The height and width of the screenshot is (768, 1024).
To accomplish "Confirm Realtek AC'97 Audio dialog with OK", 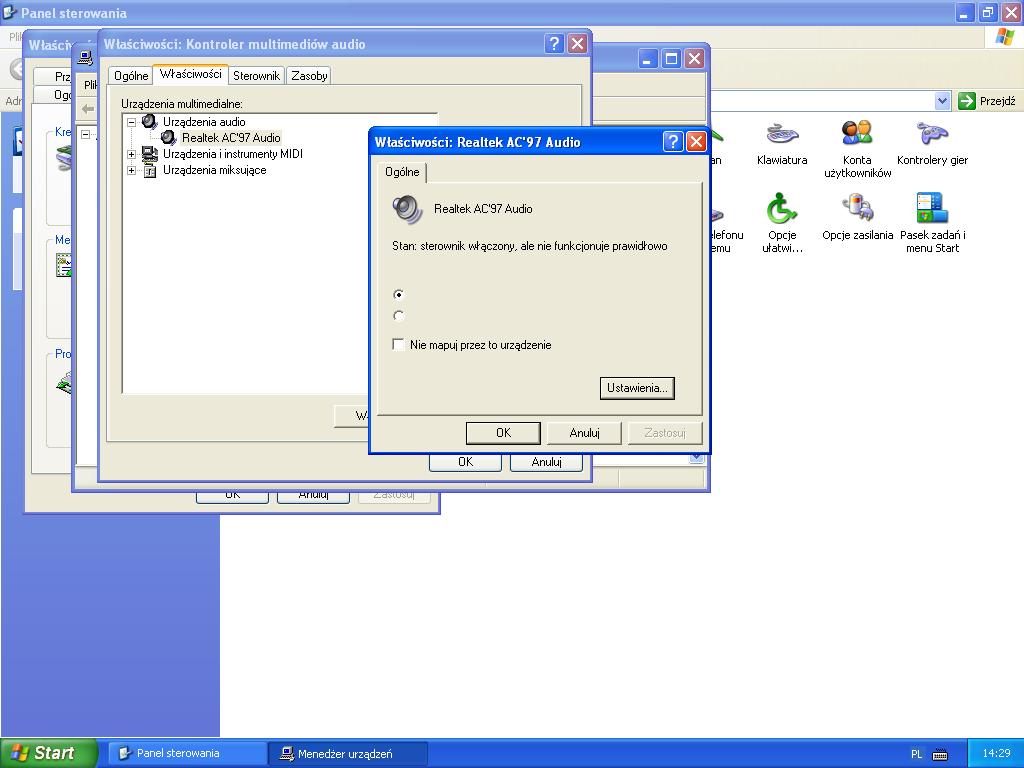I will [503, 433].
